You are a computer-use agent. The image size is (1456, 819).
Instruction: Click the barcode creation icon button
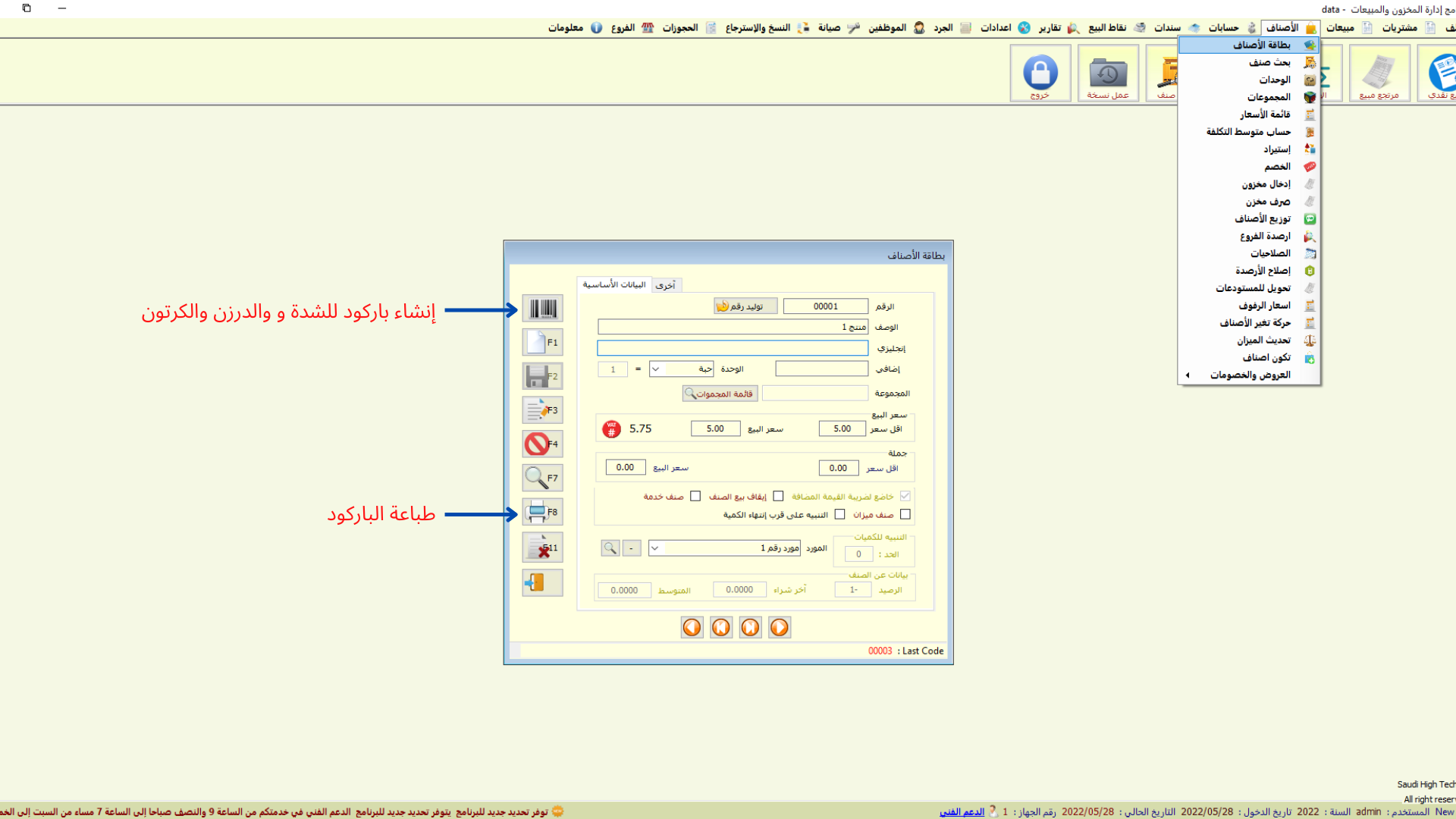(542, 309)
